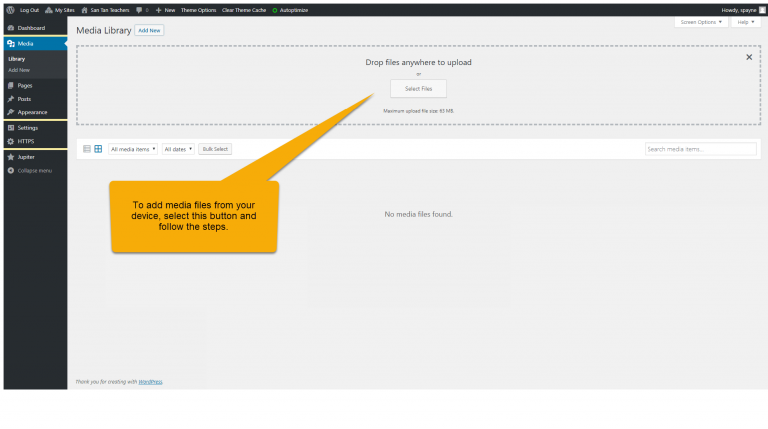
Task: Click the "Drop files anywhere to upload" text
Action: (418, 62)
